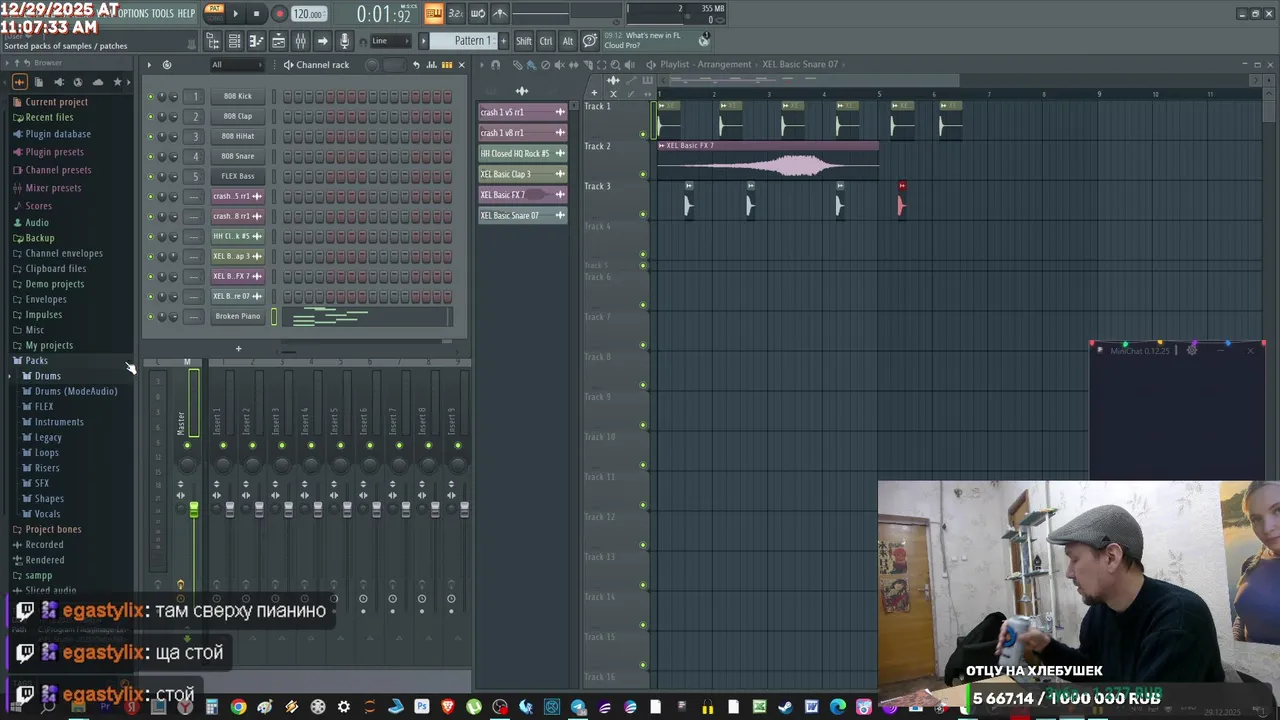Expand the Drums folder in browser

pyautogui.click(x=47, y=376)
